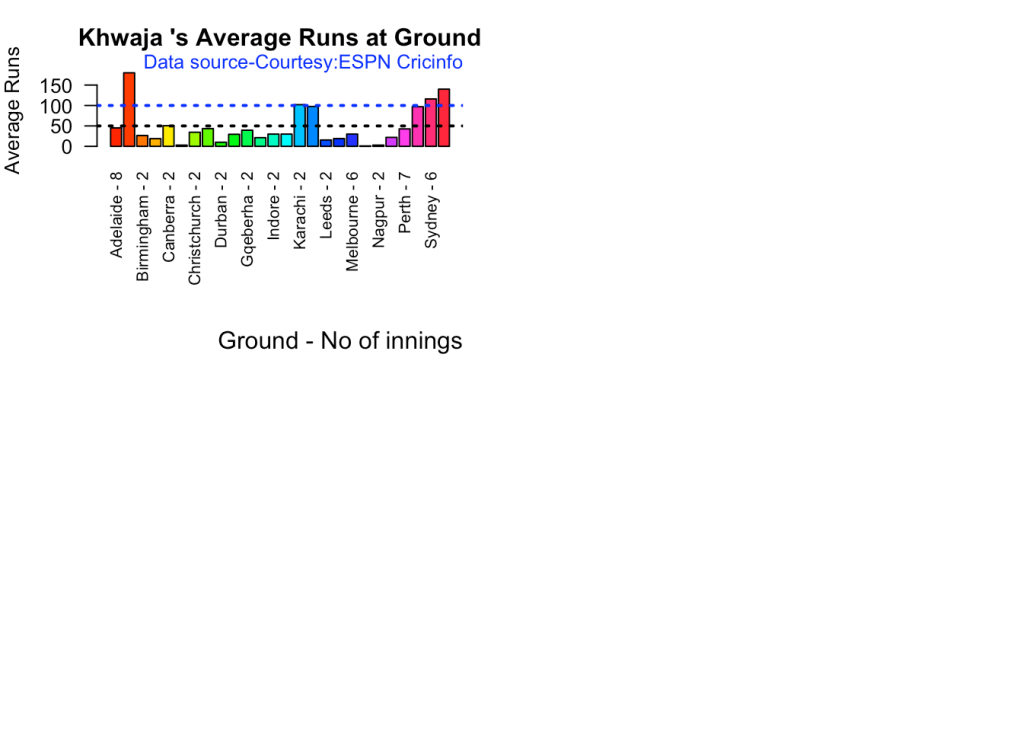The image size is (1023, 731).
Task: Select the "Gqeberha - 2" axis label
Action: (247, 218)
